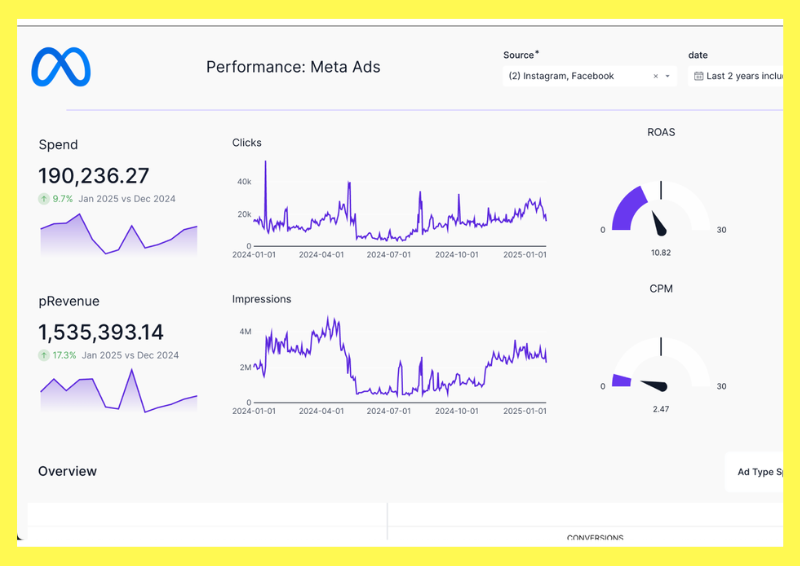Click the purple arc of ROAS gauge
Screen dimensions: 800x566
pyautogui.click(x=627, y=207)
